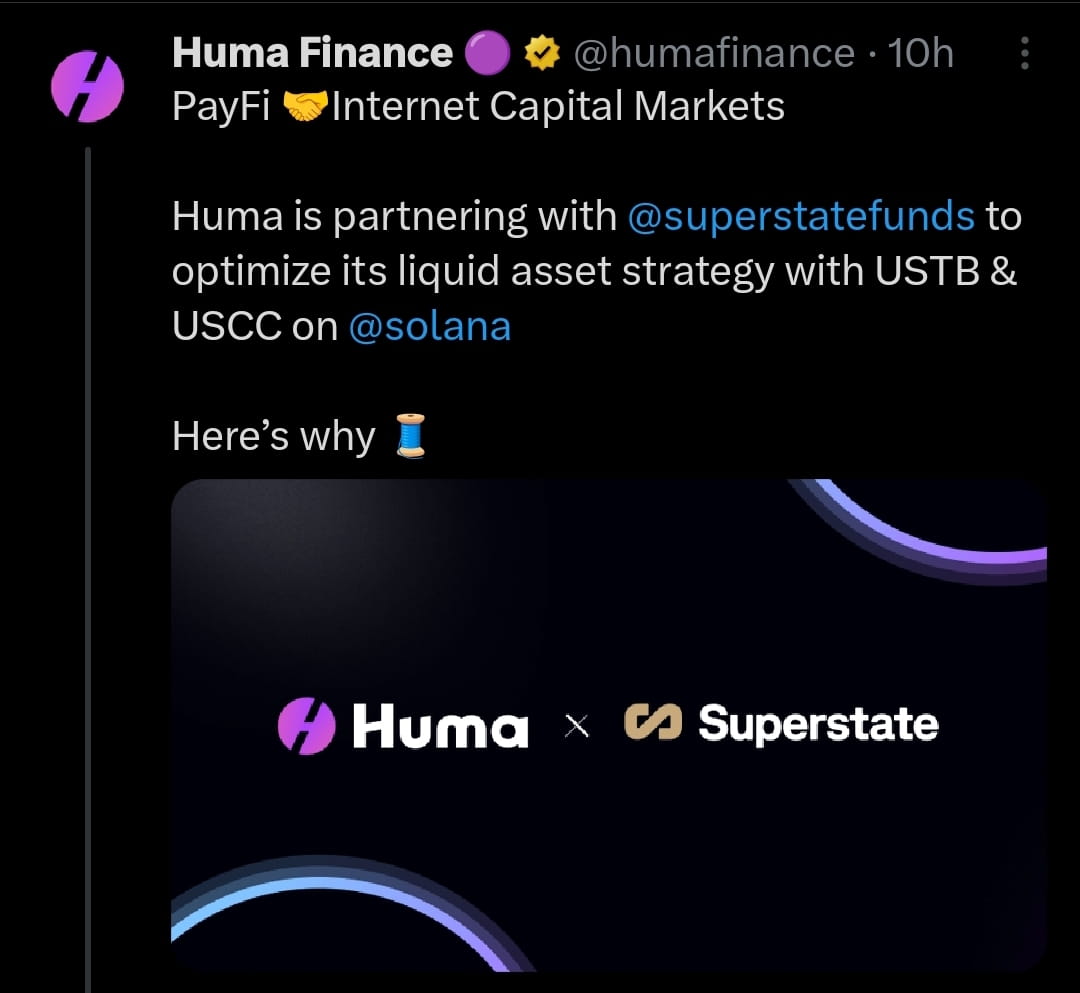Open the Huma Finance profile avatar
This screenshot has height=993, width=1080.
87,87
